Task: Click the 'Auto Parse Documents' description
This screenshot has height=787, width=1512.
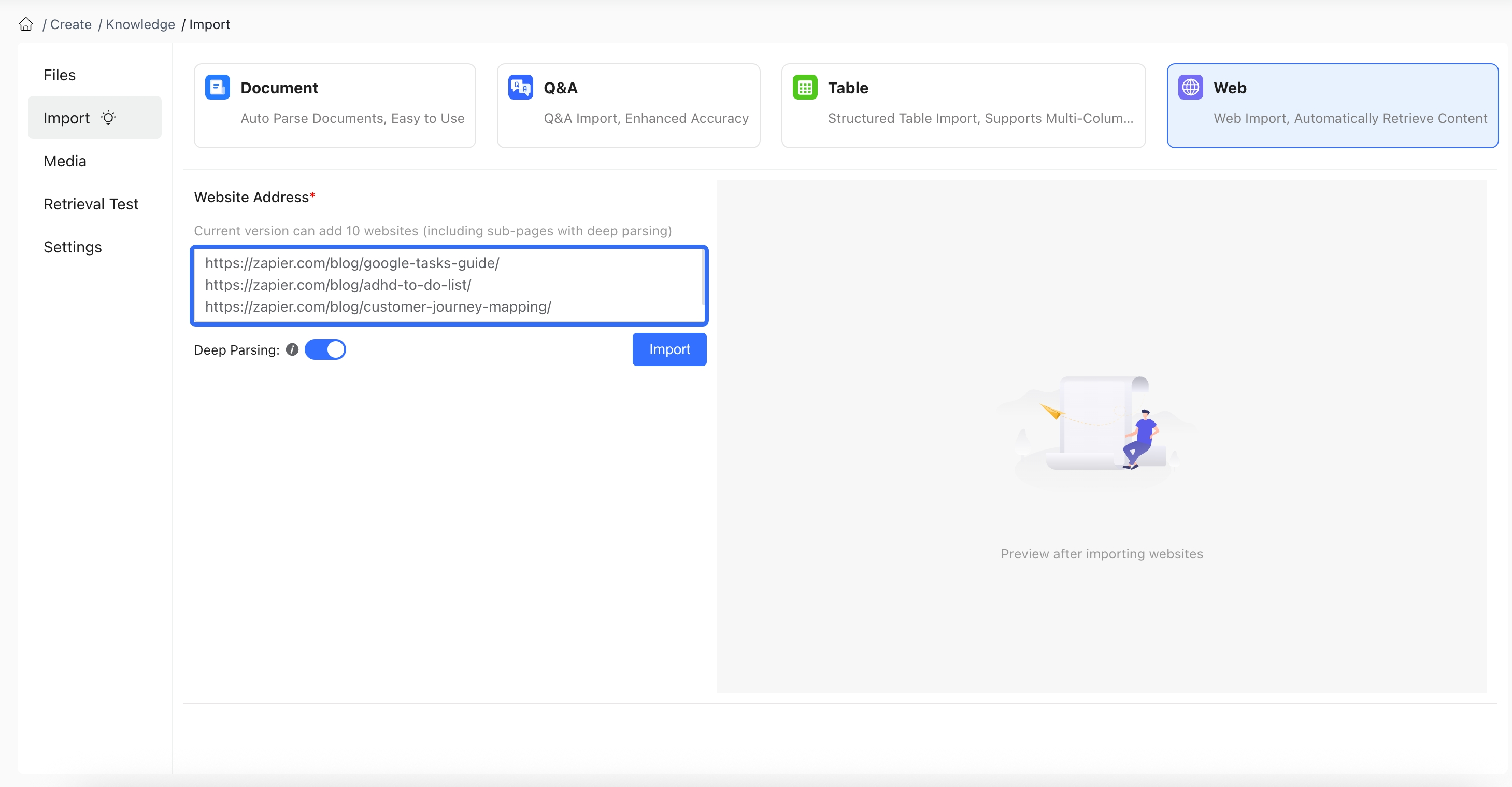Action: point(352,119)
